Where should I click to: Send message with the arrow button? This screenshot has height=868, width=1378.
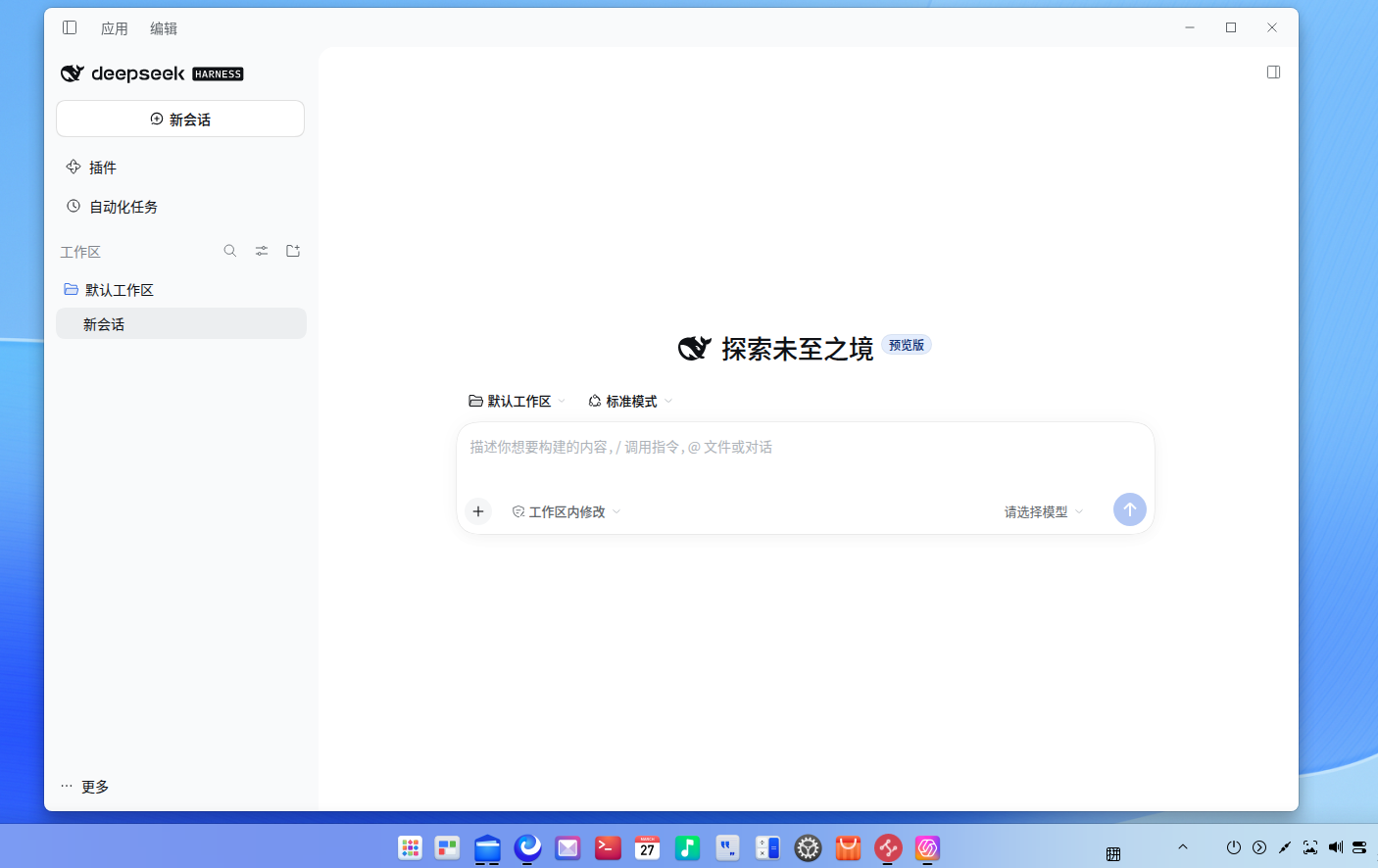[1129, 509]
